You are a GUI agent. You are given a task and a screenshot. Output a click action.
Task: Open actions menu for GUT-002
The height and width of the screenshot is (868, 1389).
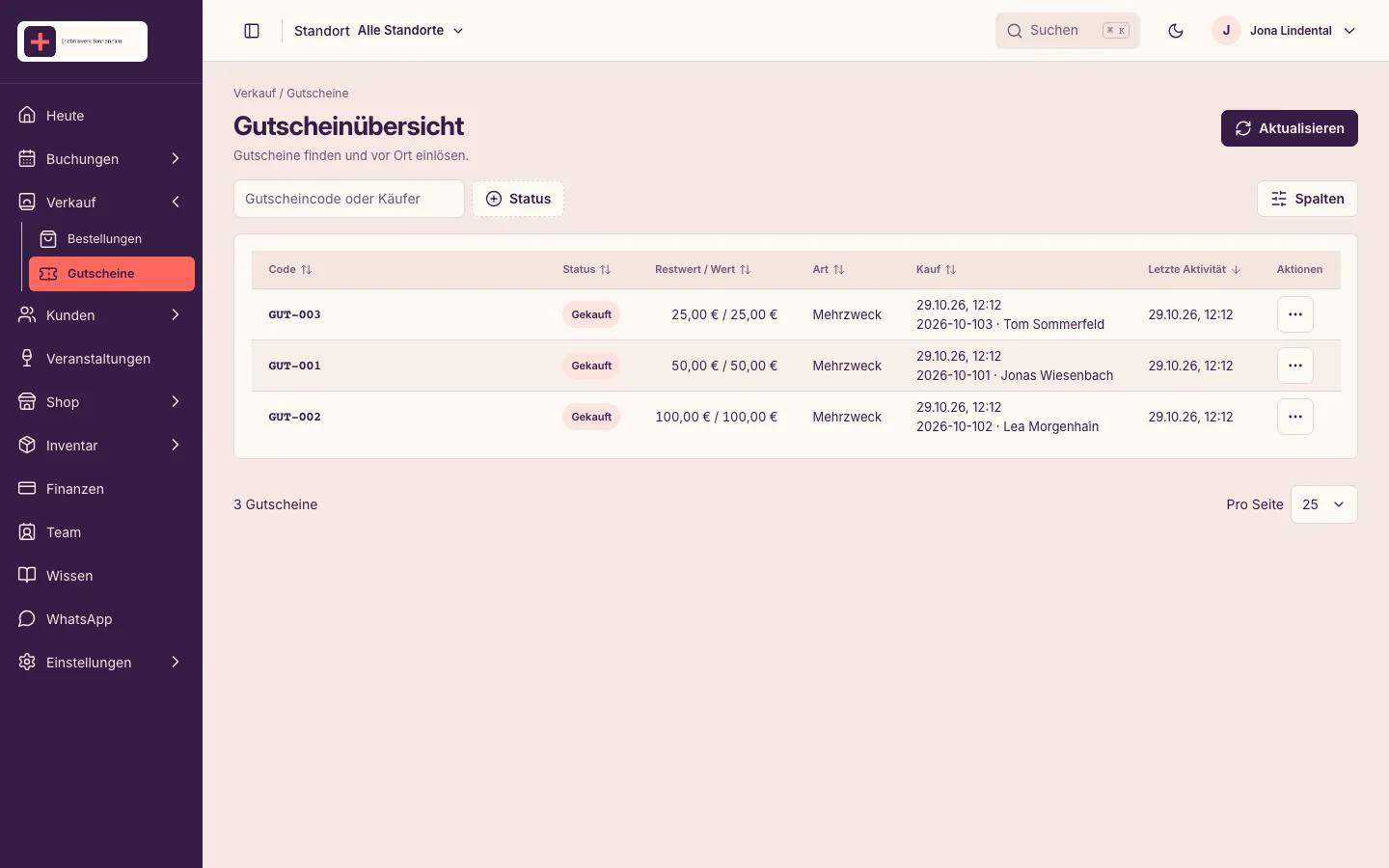coord(1295,417)
